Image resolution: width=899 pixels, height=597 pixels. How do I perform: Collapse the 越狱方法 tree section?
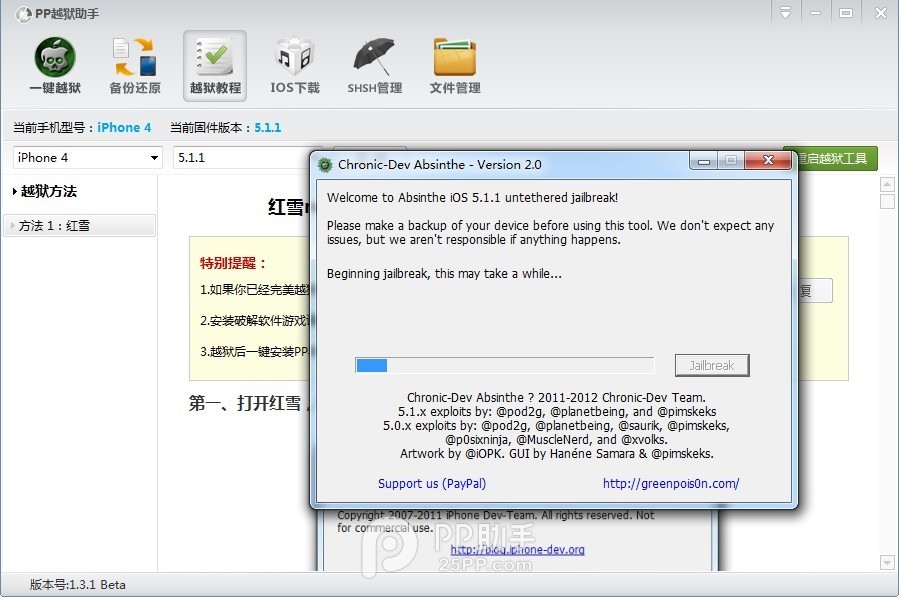(15, 192)
